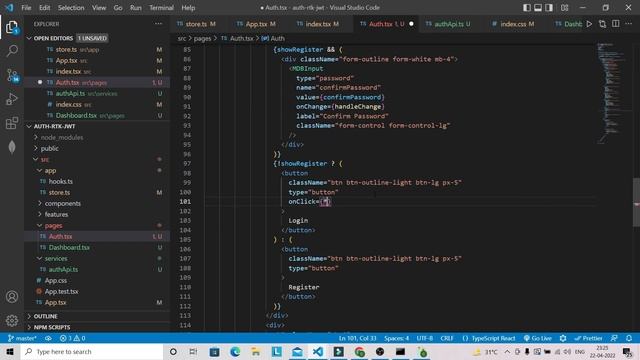640x360 pixels.
Task: Select encoding UTF-8
Action: [x=424, y=338]
